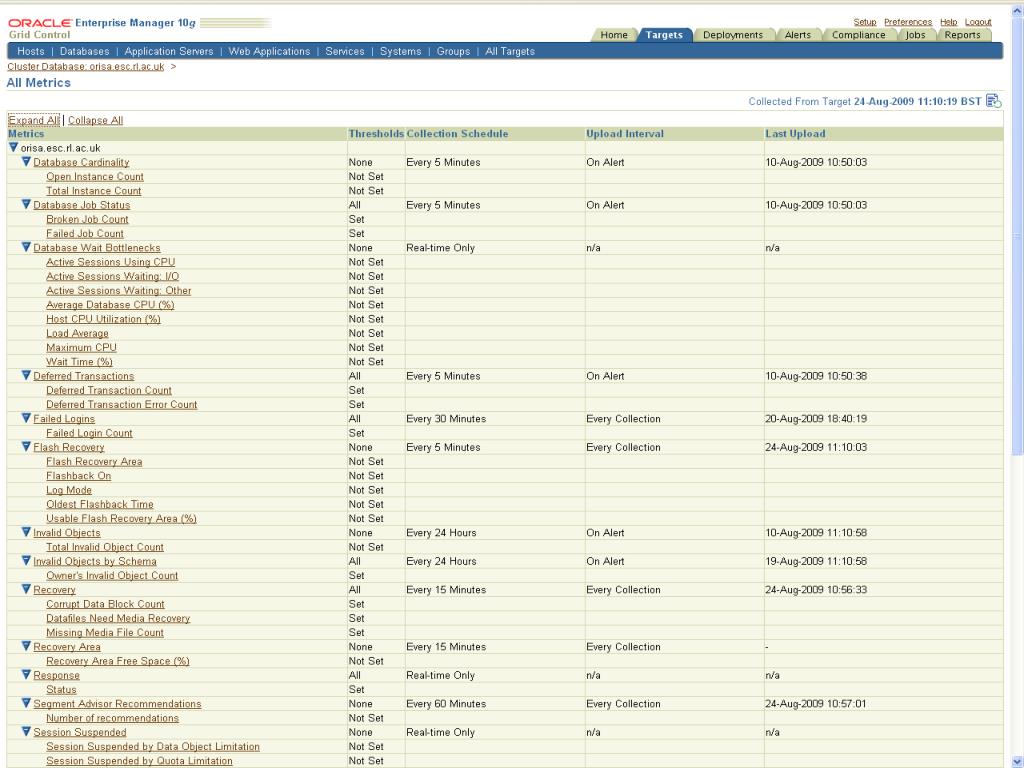The image size is (1024, 768).
Task: Open the Reports tab
Action: coord(963,35)
